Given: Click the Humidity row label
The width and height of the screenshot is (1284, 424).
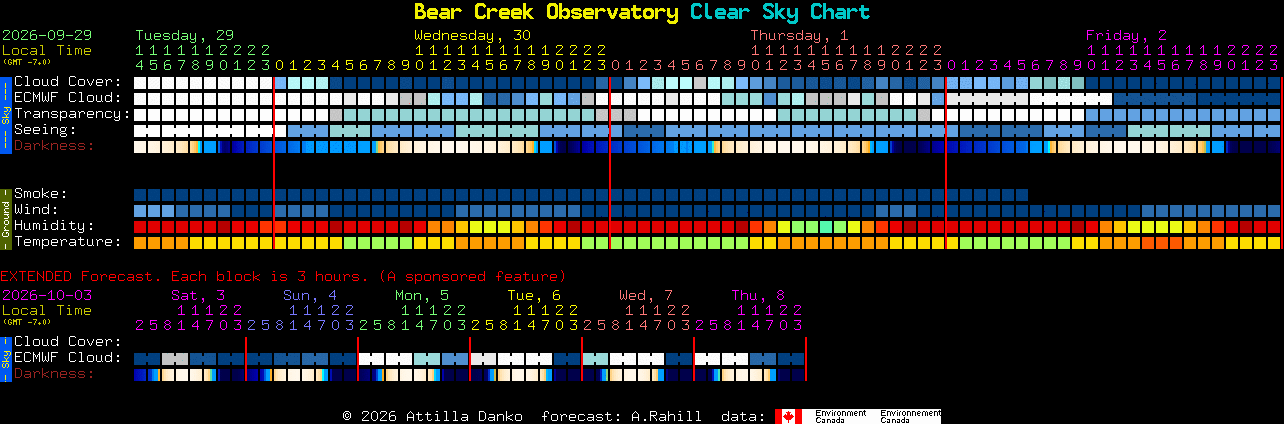Looking at the screenshot, I should coord(54,226).
